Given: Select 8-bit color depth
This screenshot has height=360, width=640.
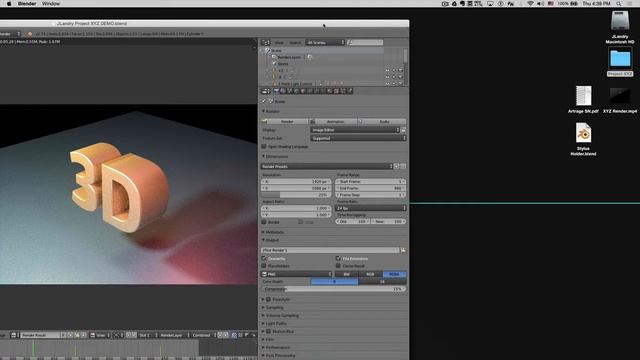Looking at the screenshot, I should (x=334, y=282).
